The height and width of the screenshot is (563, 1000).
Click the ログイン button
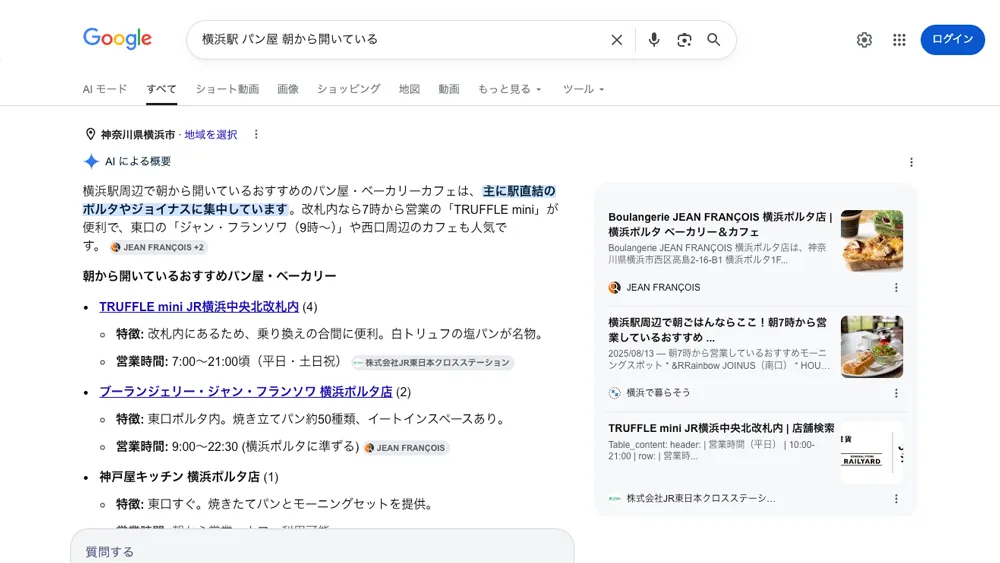pos(952,39)
